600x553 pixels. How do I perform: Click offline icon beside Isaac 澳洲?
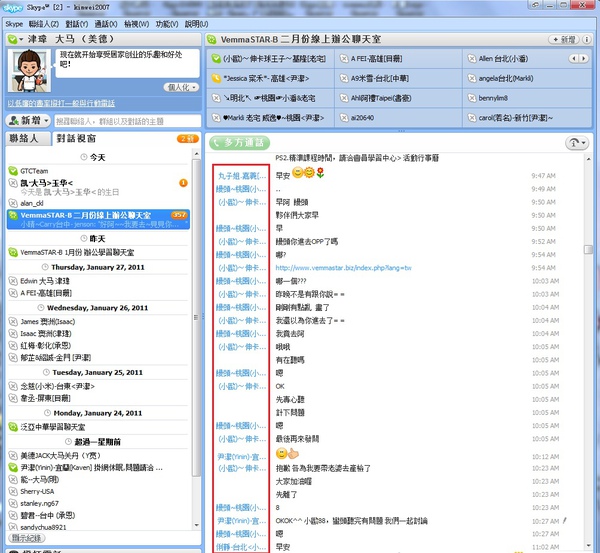[x=13, y=334]
